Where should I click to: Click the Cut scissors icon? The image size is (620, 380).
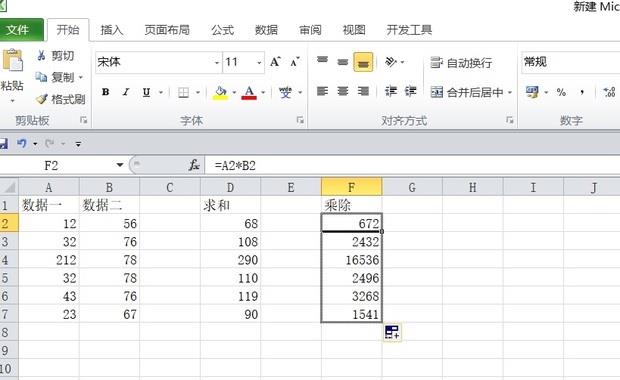tap(41, 55)
